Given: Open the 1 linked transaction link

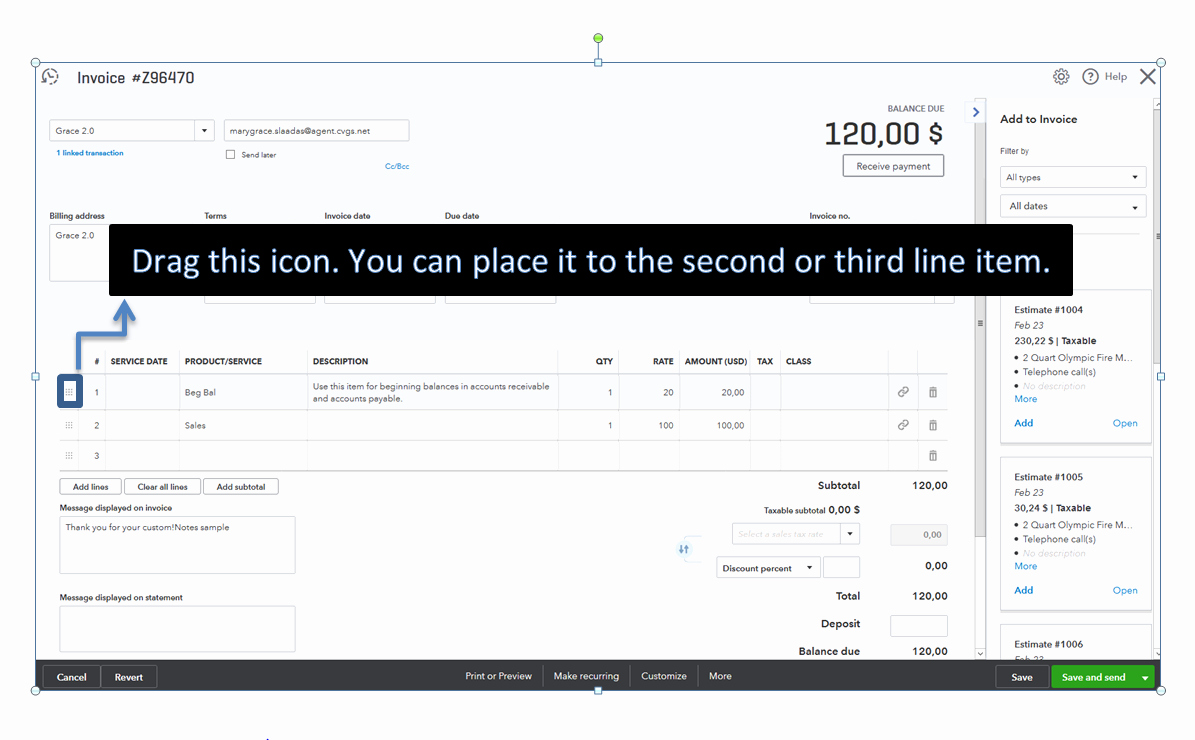Looking at the screenshot, I should (90, 152).
